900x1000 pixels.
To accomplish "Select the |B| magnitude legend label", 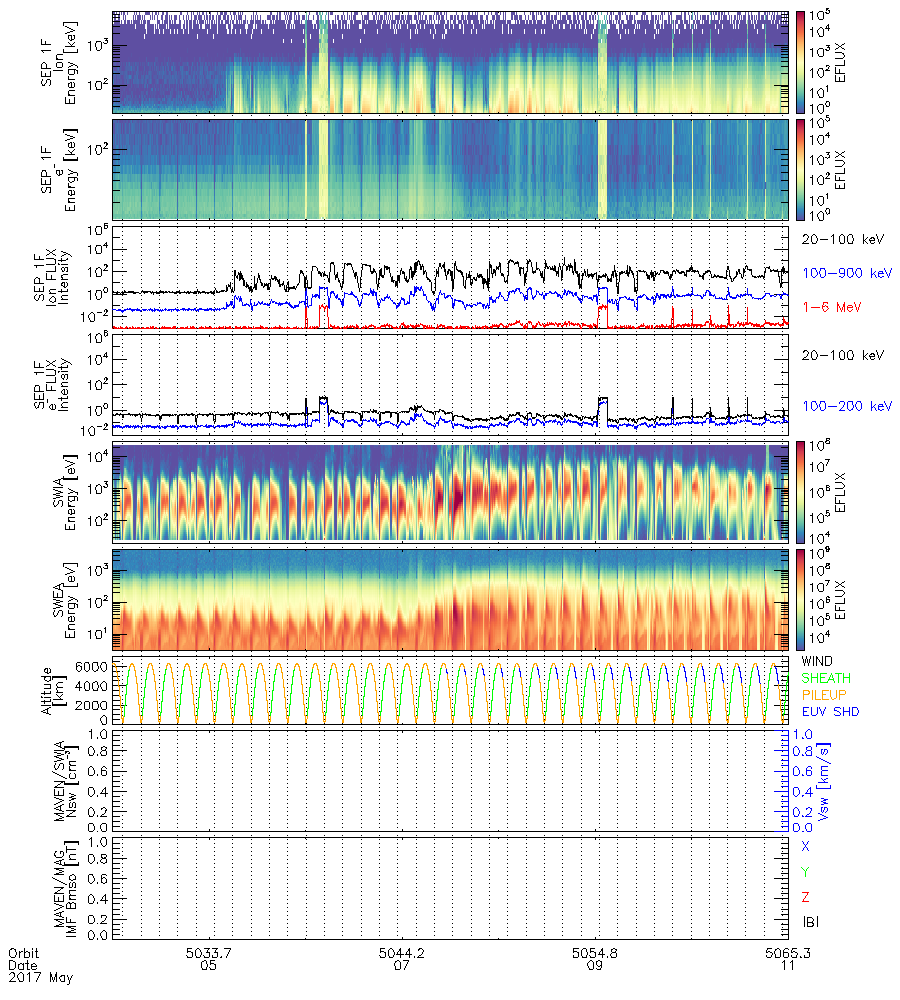I will [810, 921].
